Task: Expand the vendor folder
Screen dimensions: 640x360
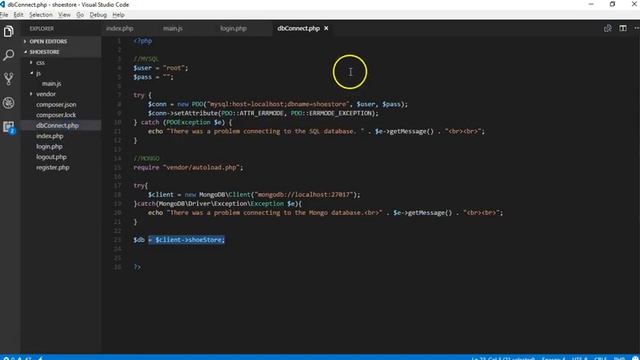Action: [46, 94]
